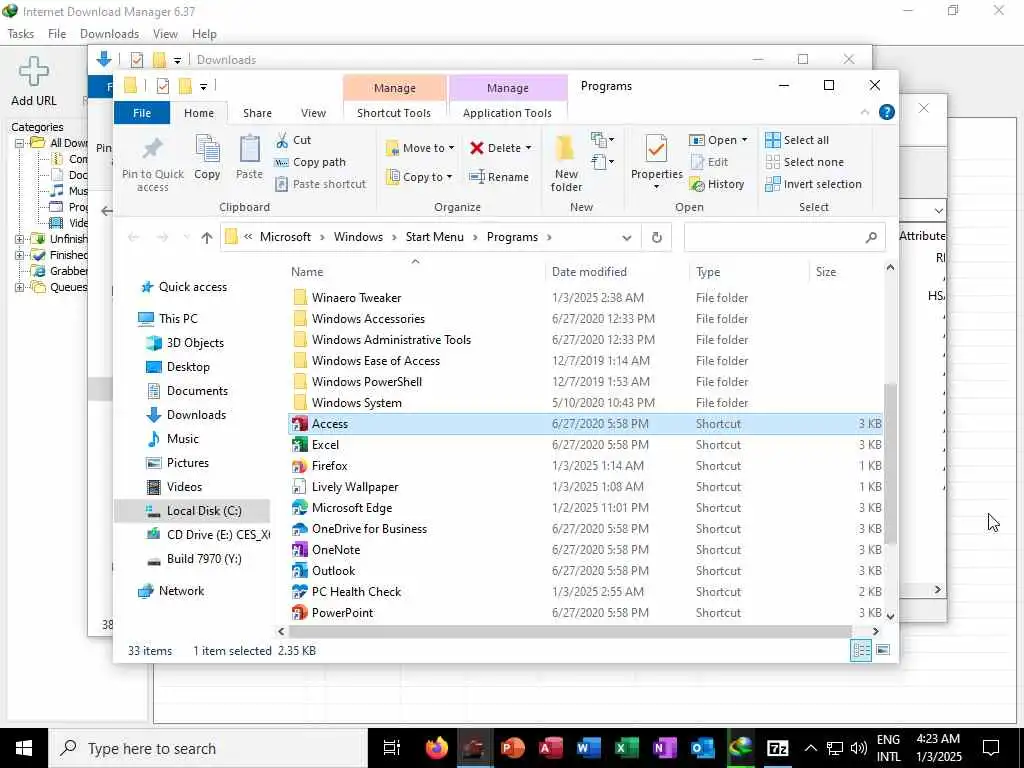Click Microsoft in the address breadcrumb

(285, 237)
